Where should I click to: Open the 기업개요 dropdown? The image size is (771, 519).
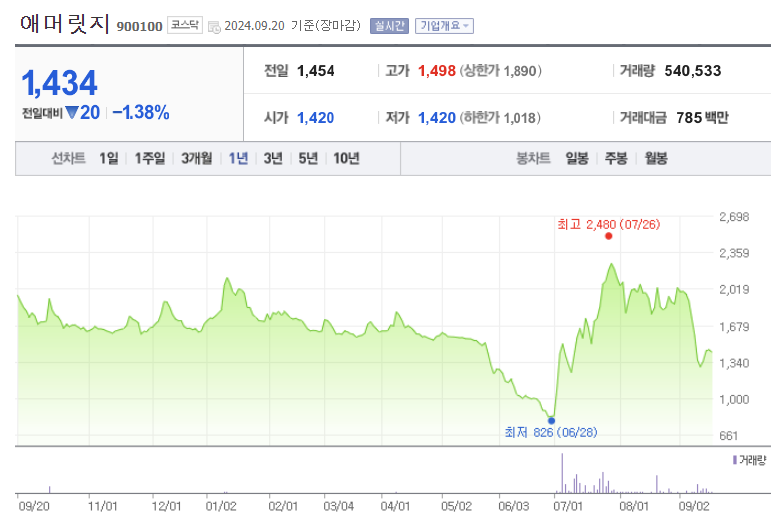coord(444,26)
